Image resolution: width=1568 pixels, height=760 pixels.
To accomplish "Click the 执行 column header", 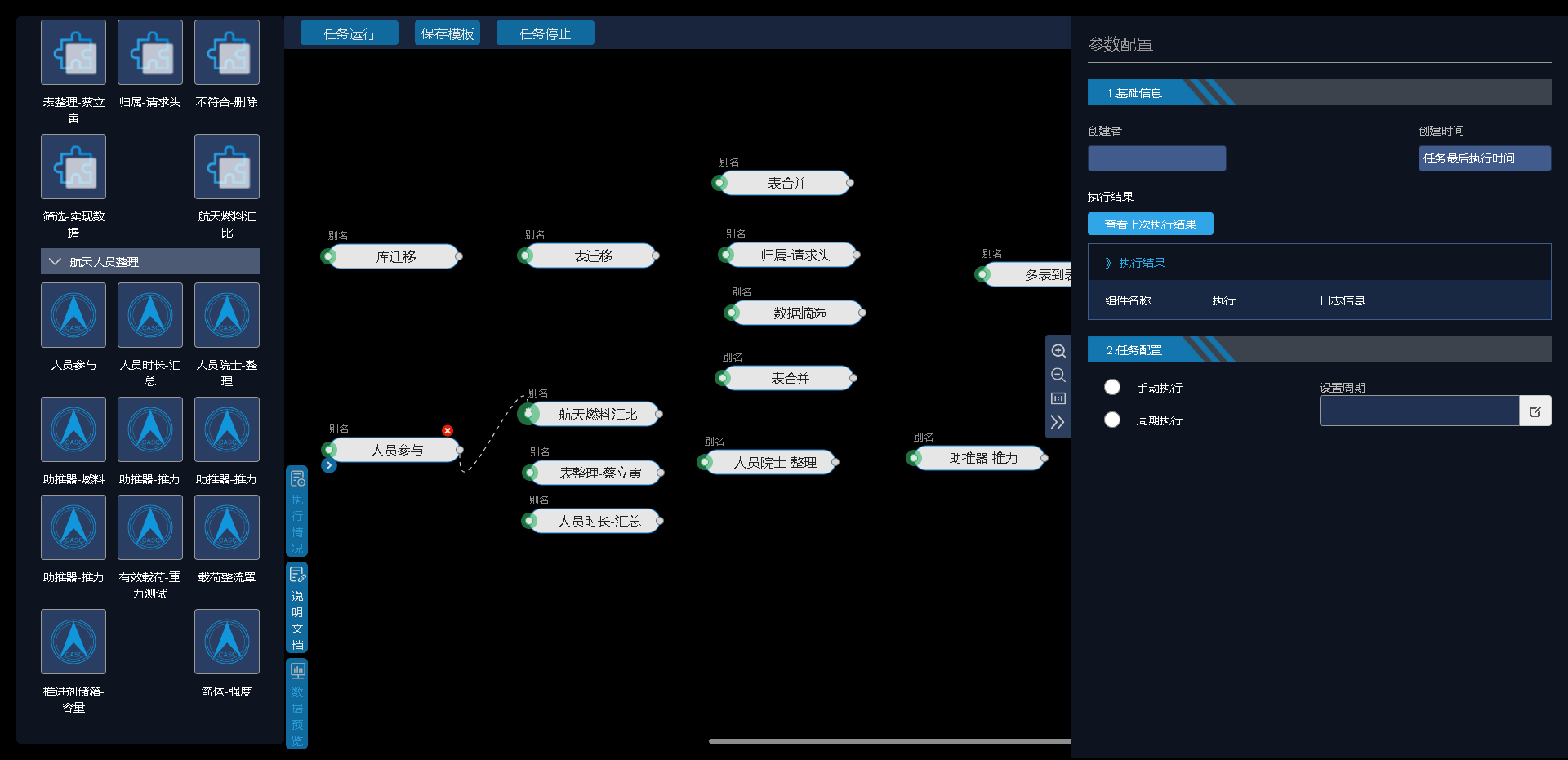I will 1223,300.
